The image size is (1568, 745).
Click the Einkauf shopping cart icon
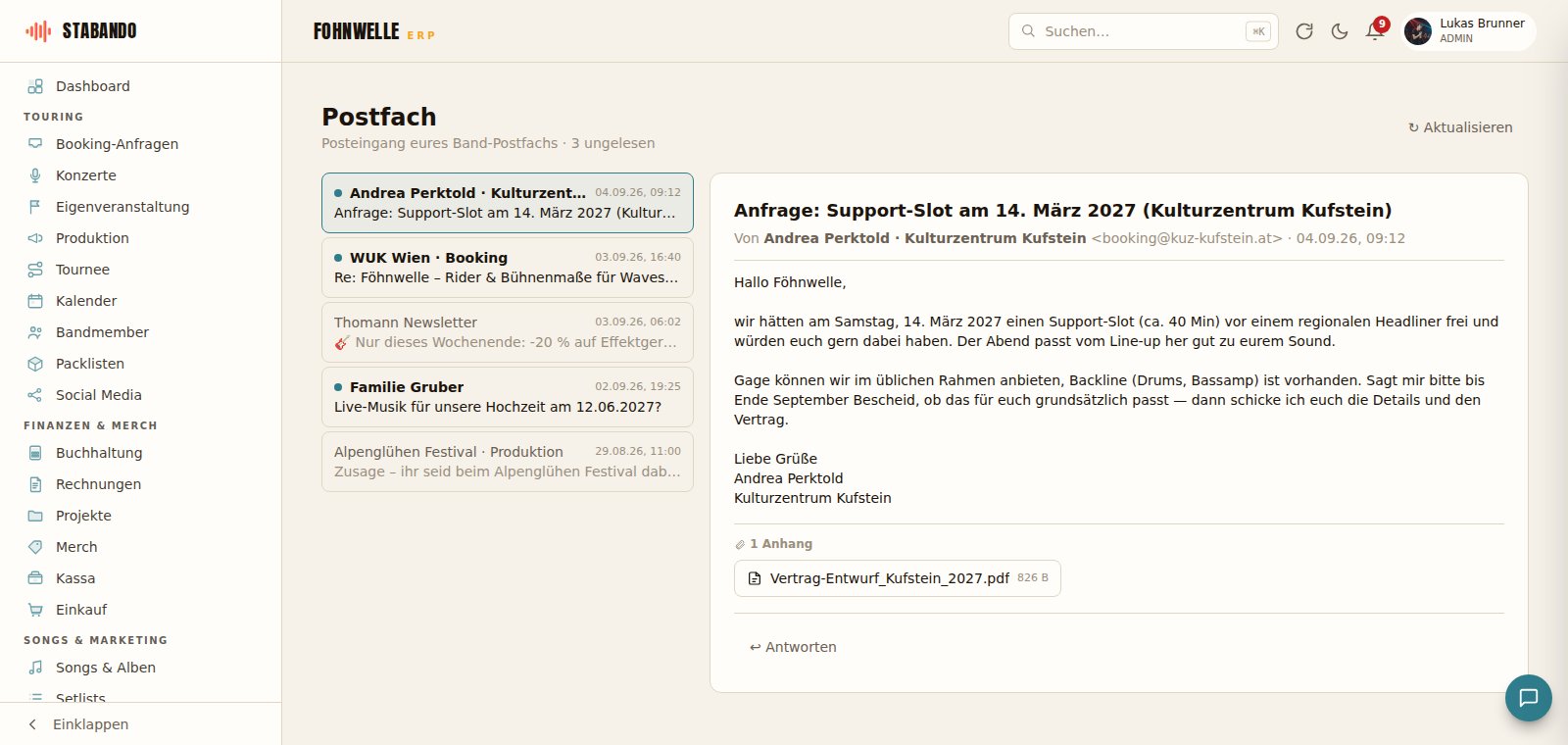[35, 610]
